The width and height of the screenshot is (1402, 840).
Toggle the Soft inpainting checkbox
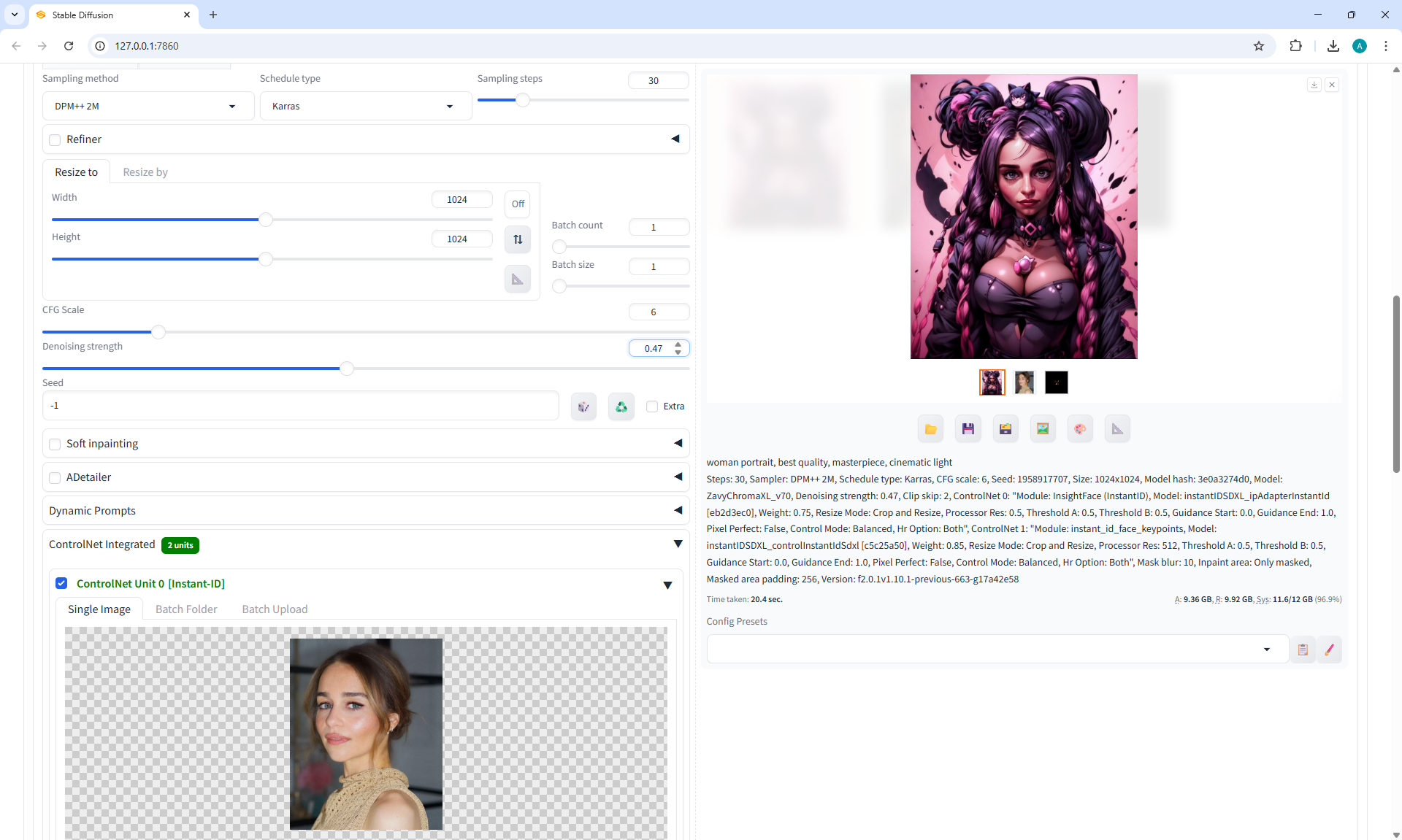(55, 444)
